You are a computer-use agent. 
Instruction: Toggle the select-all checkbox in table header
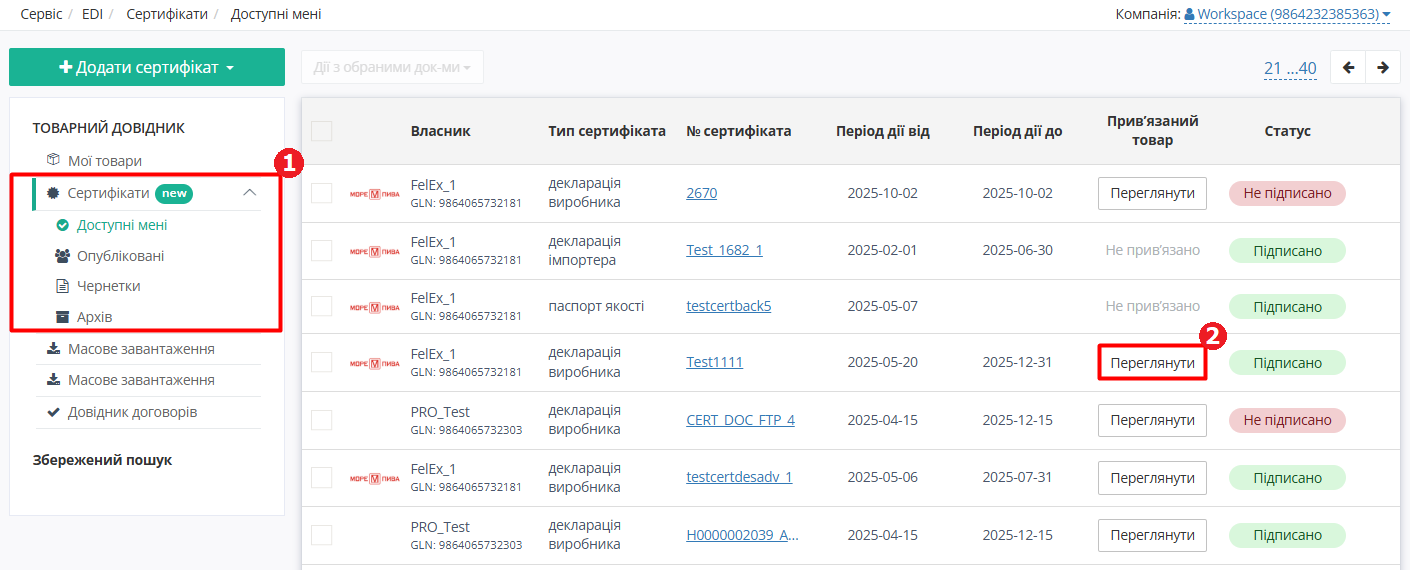click(x=321, y=131)
